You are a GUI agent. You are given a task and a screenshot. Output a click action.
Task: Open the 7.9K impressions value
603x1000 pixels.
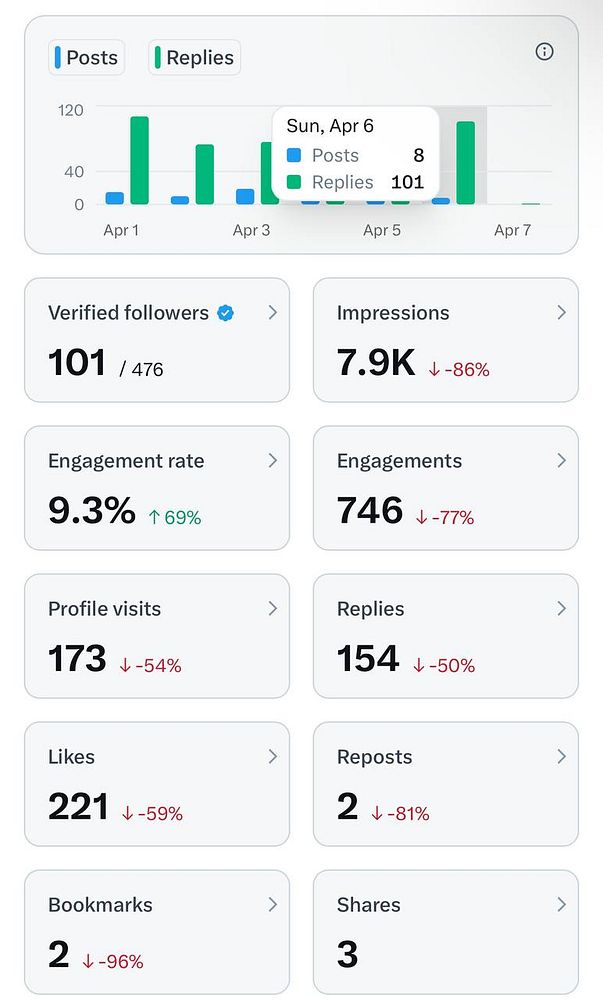pyautogui.click(x=376, y=364)
